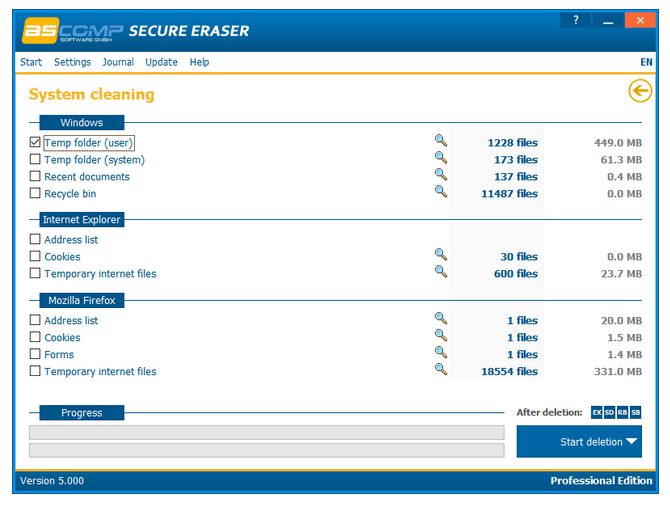This screenshot has width=670, height=506.
Task: Check Internet Explorer Cookies
Action: (35, 256)
